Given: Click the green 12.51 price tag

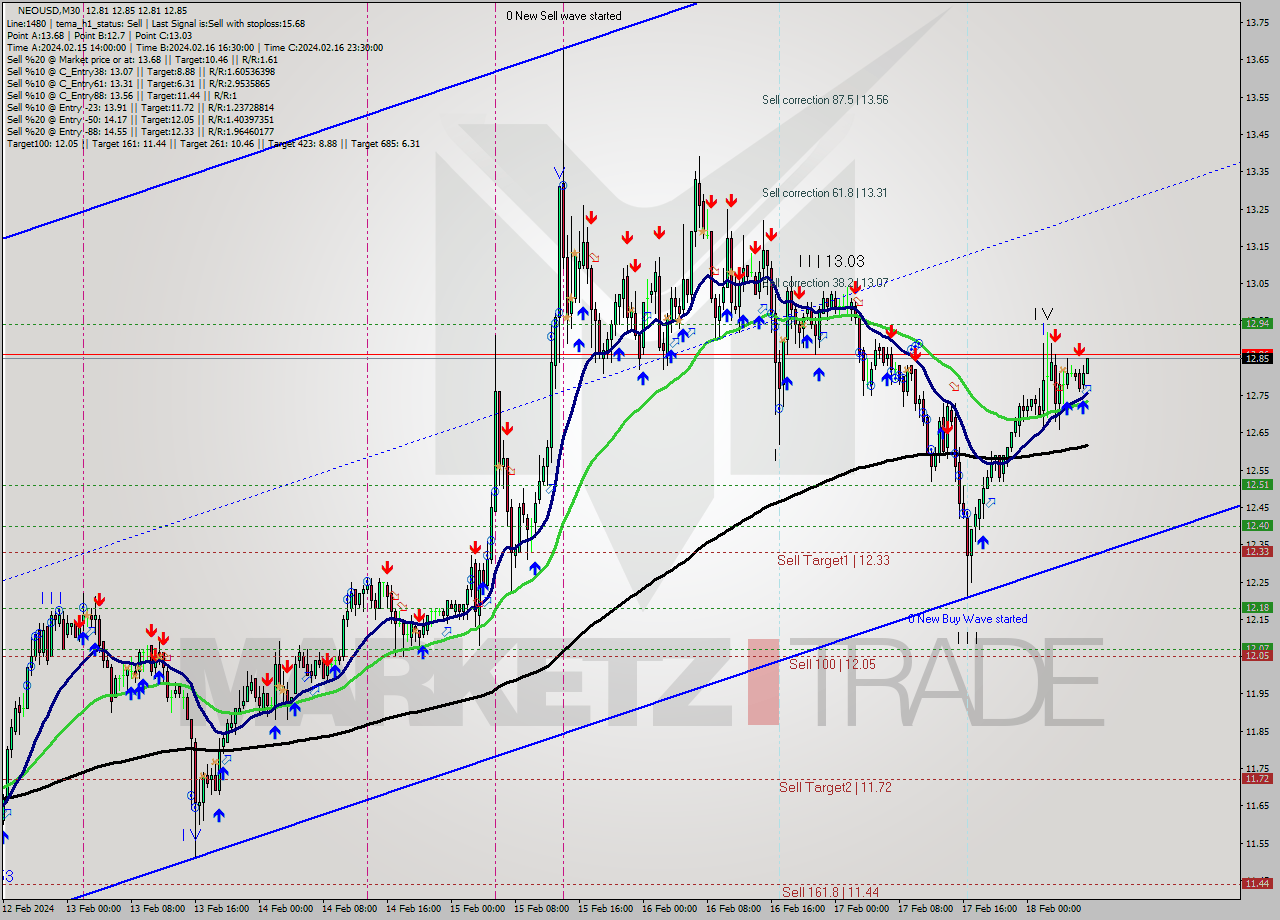Looking at the screenshot, I should 1257,485.
